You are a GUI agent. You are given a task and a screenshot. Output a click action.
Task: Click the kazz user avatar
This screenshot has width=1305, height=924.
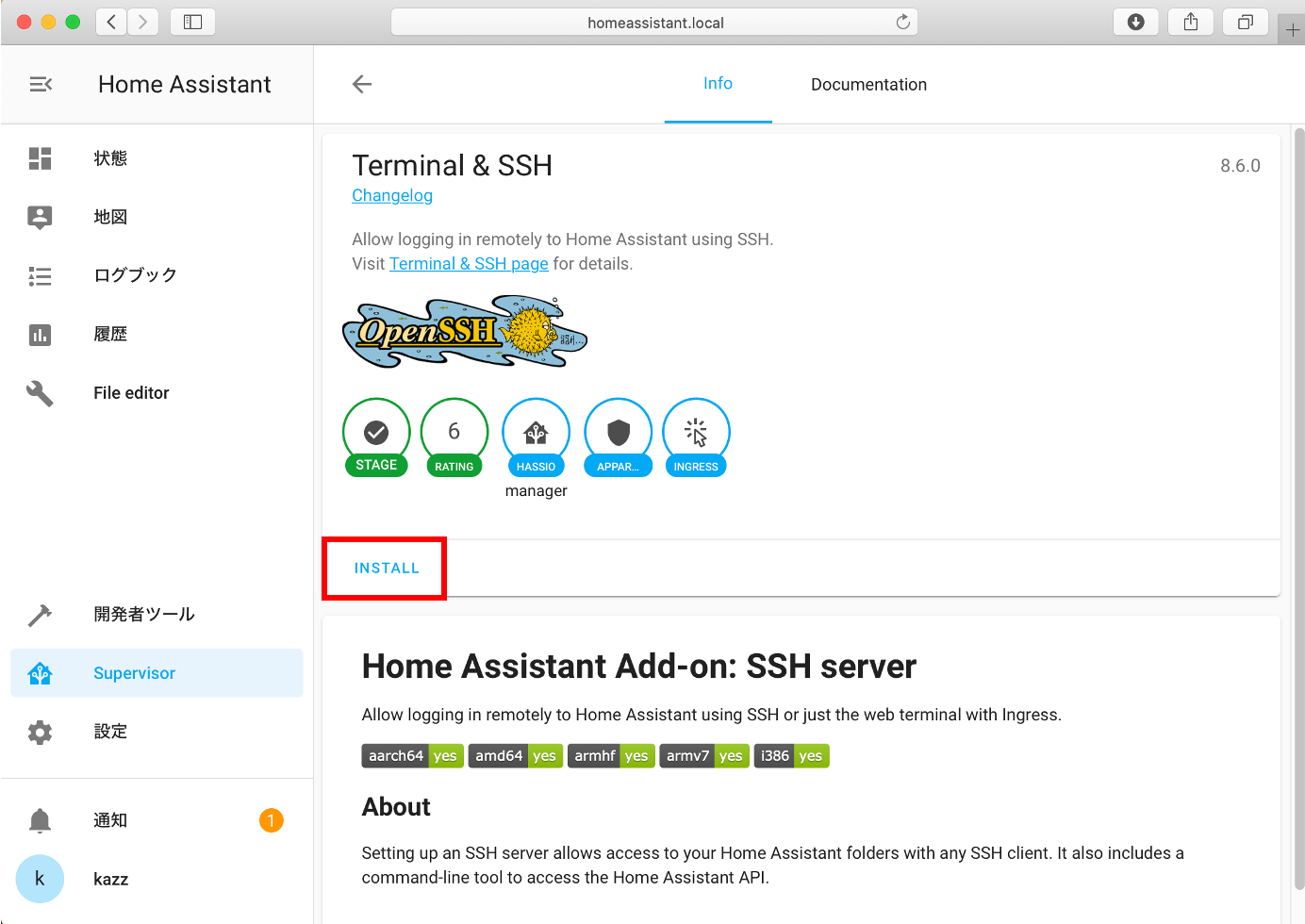40,879
